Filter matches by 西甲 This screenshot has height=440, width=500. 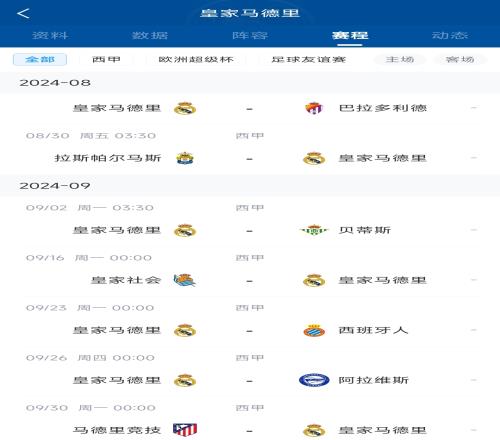tap(106, 59)
